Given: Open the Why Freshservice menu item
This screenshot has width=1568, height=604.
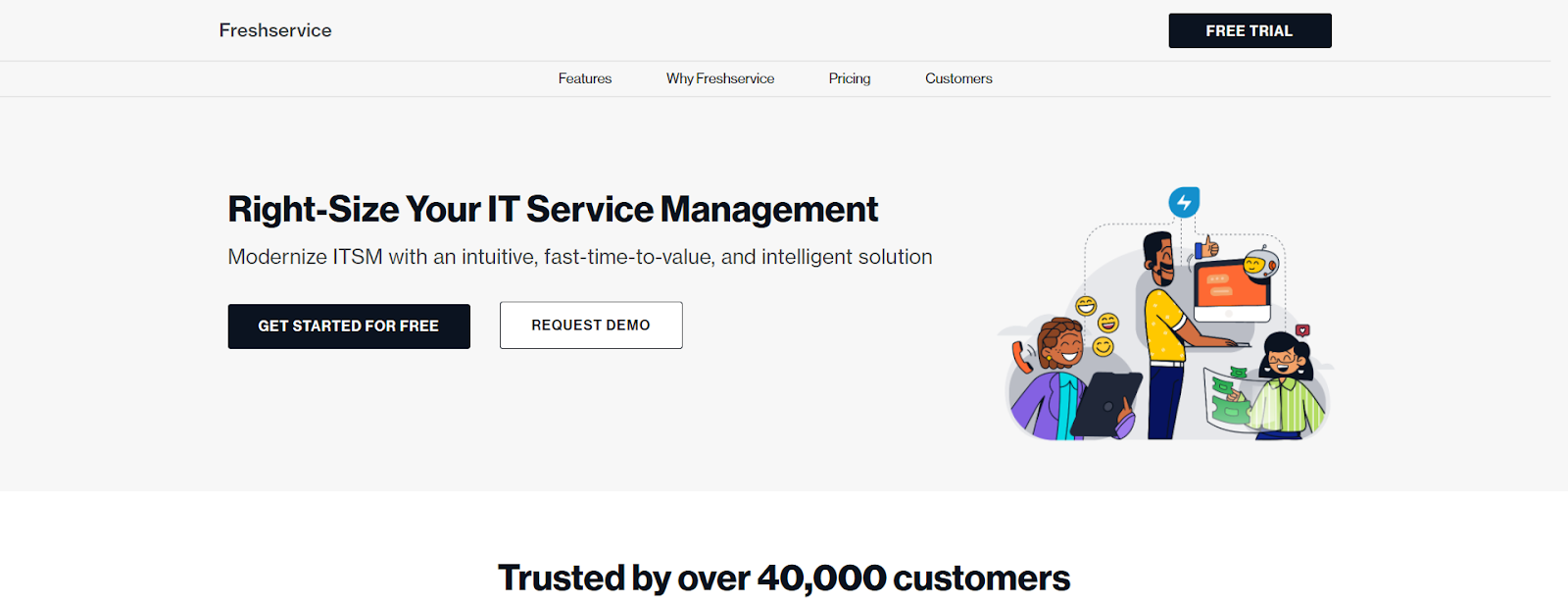Looking at the screenshot, I should coord(720,78).
